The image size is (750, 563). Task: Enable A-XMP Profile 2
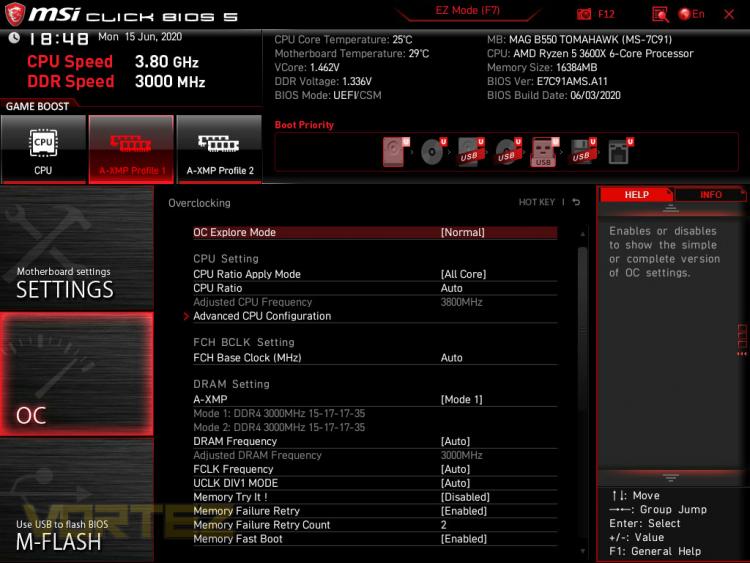tap(220, 148)
